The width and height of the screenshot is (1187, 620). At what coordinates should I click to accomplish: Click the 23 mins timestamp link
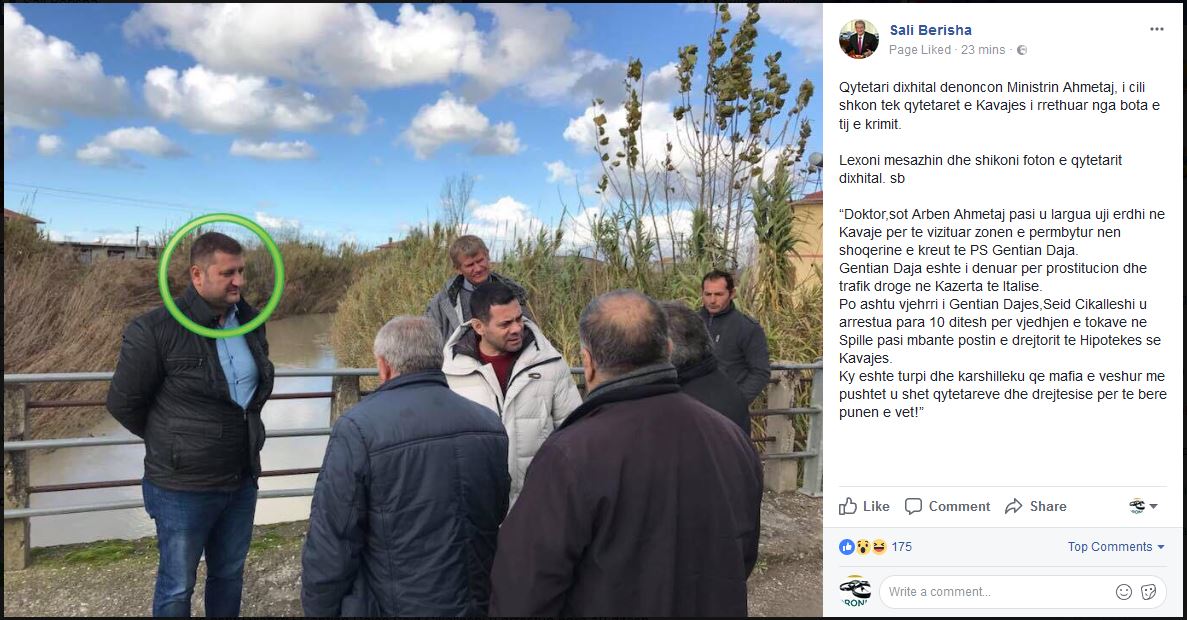pos(983,50)
